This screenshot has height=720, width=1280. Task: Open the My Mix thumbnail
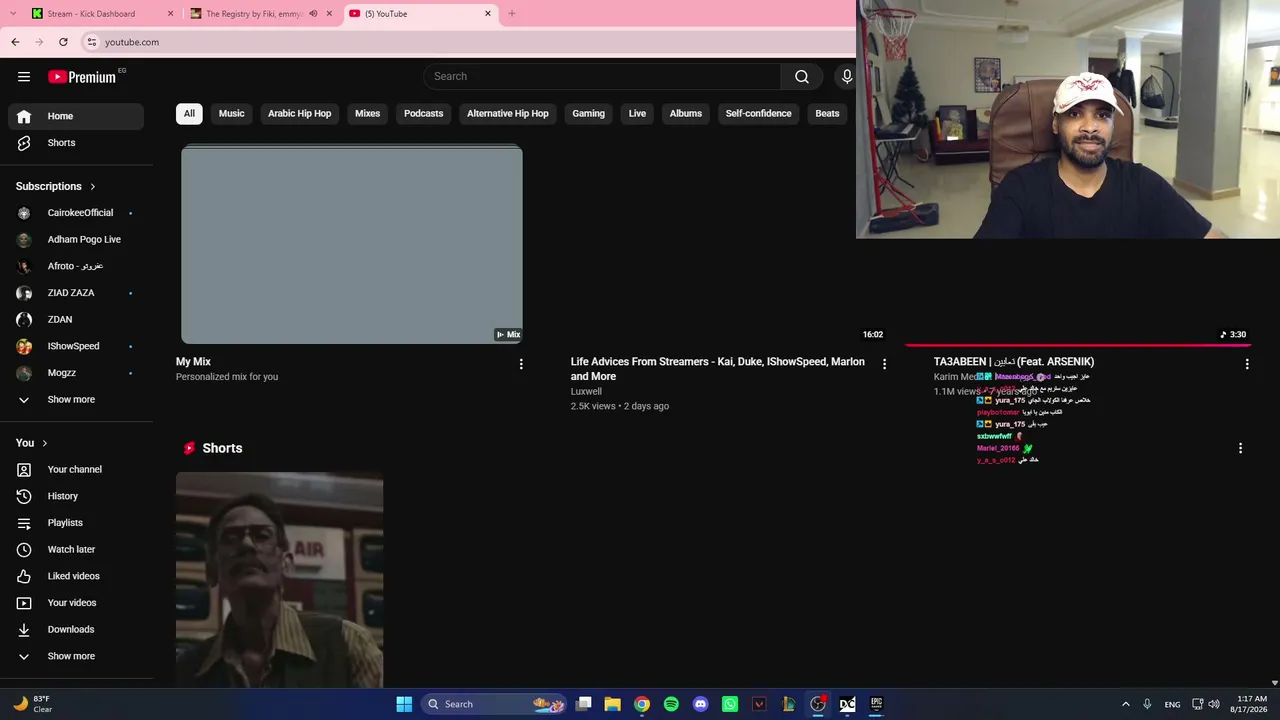coord(351,245)
